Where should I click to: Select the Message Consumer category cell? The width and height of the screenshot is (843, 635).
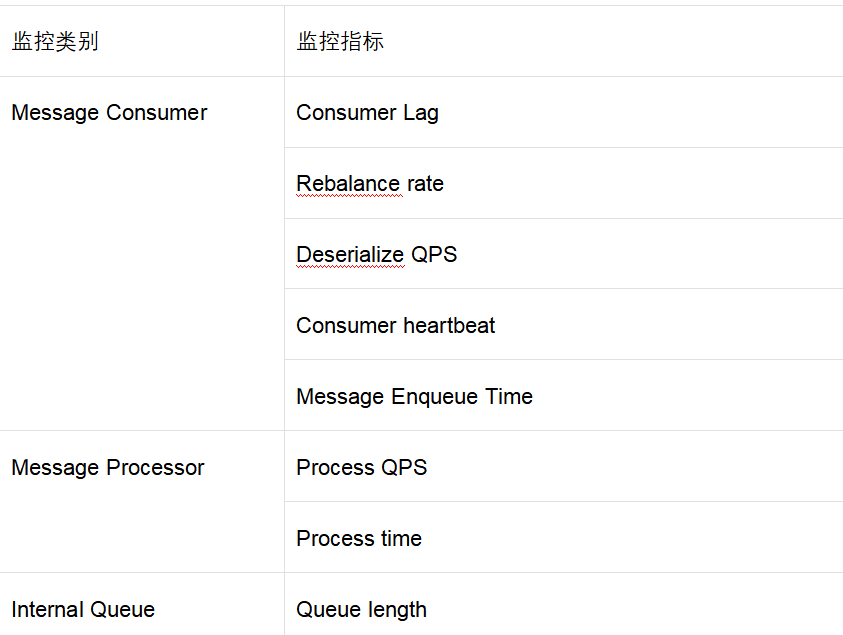tap(109, 113)
